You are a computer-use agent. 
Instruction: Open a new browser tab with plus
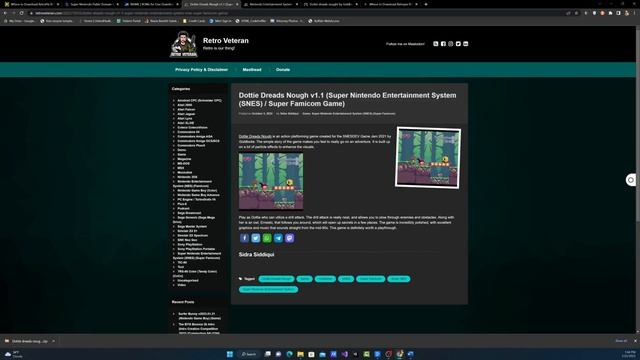426,4
